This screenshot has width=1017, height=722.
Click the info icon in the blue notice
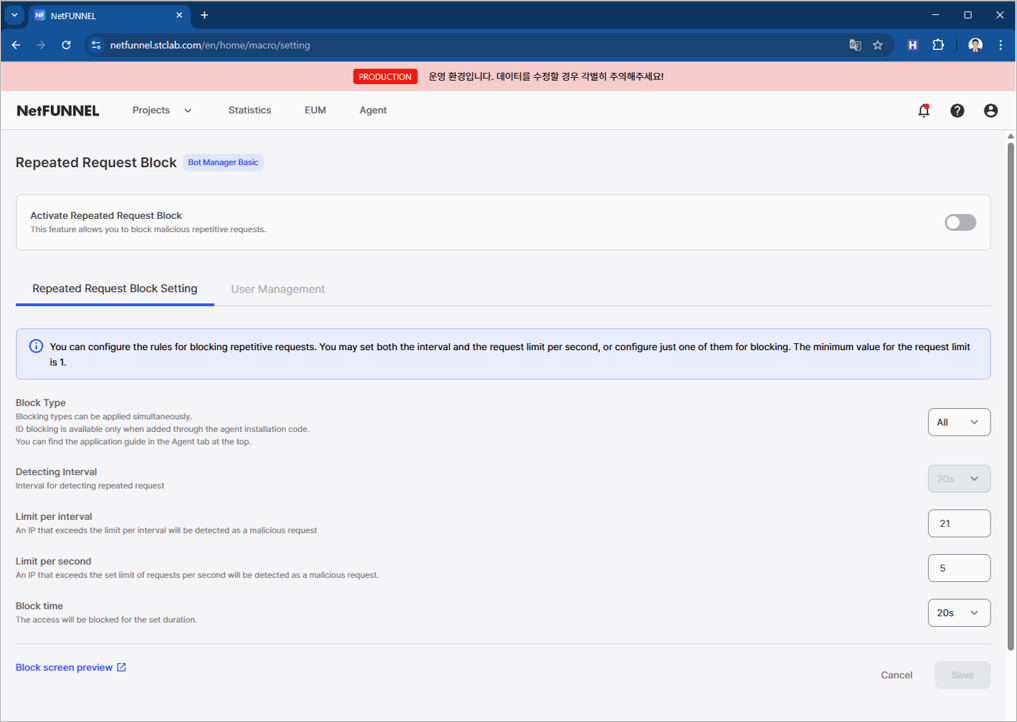pos(36,346)
